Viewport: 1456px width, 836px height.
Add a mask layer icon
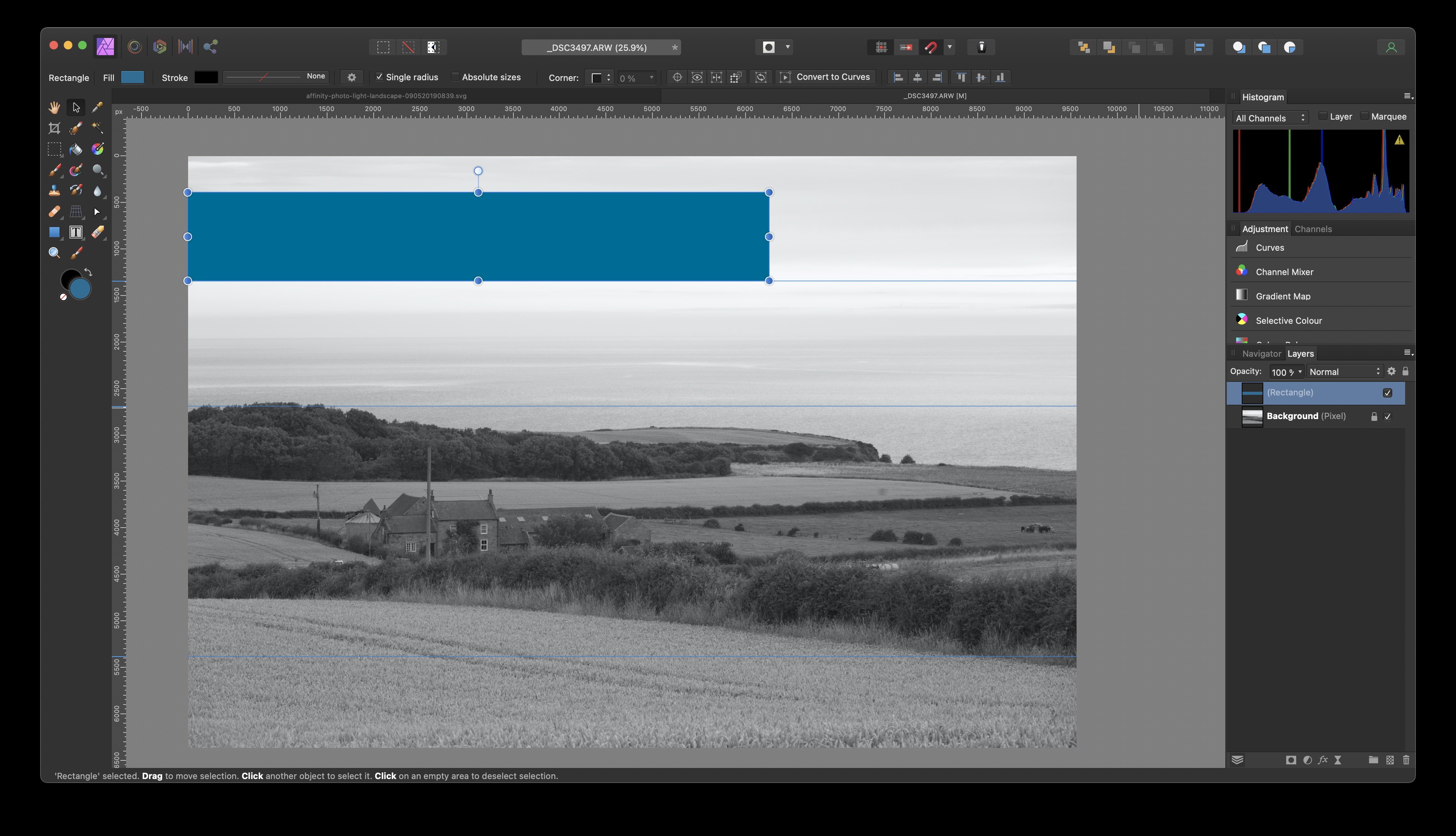pyautogui.click(x=1290, y=760)
